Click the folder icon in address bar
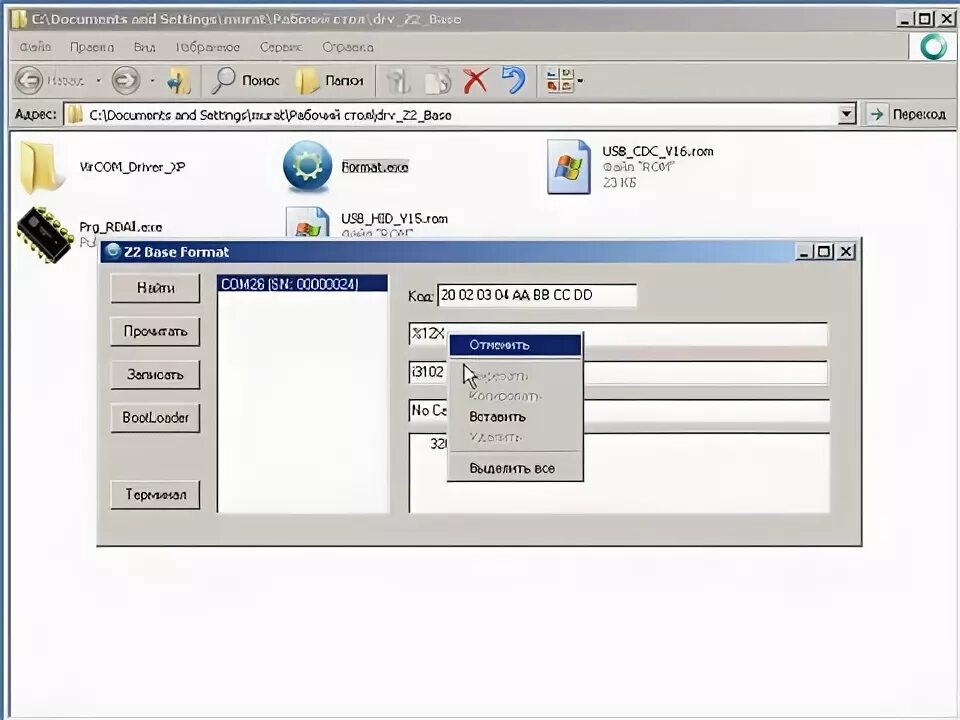The width and height of the screenshot is (960, 720). tap(75, 114)
